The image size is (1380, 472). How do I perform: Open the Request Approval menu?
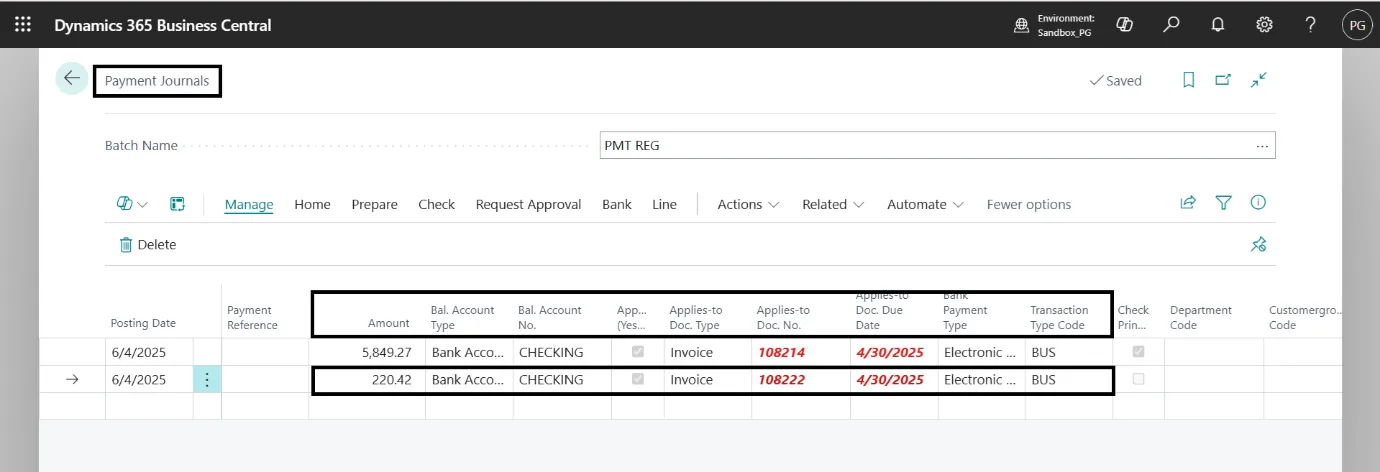pos(528,204)
